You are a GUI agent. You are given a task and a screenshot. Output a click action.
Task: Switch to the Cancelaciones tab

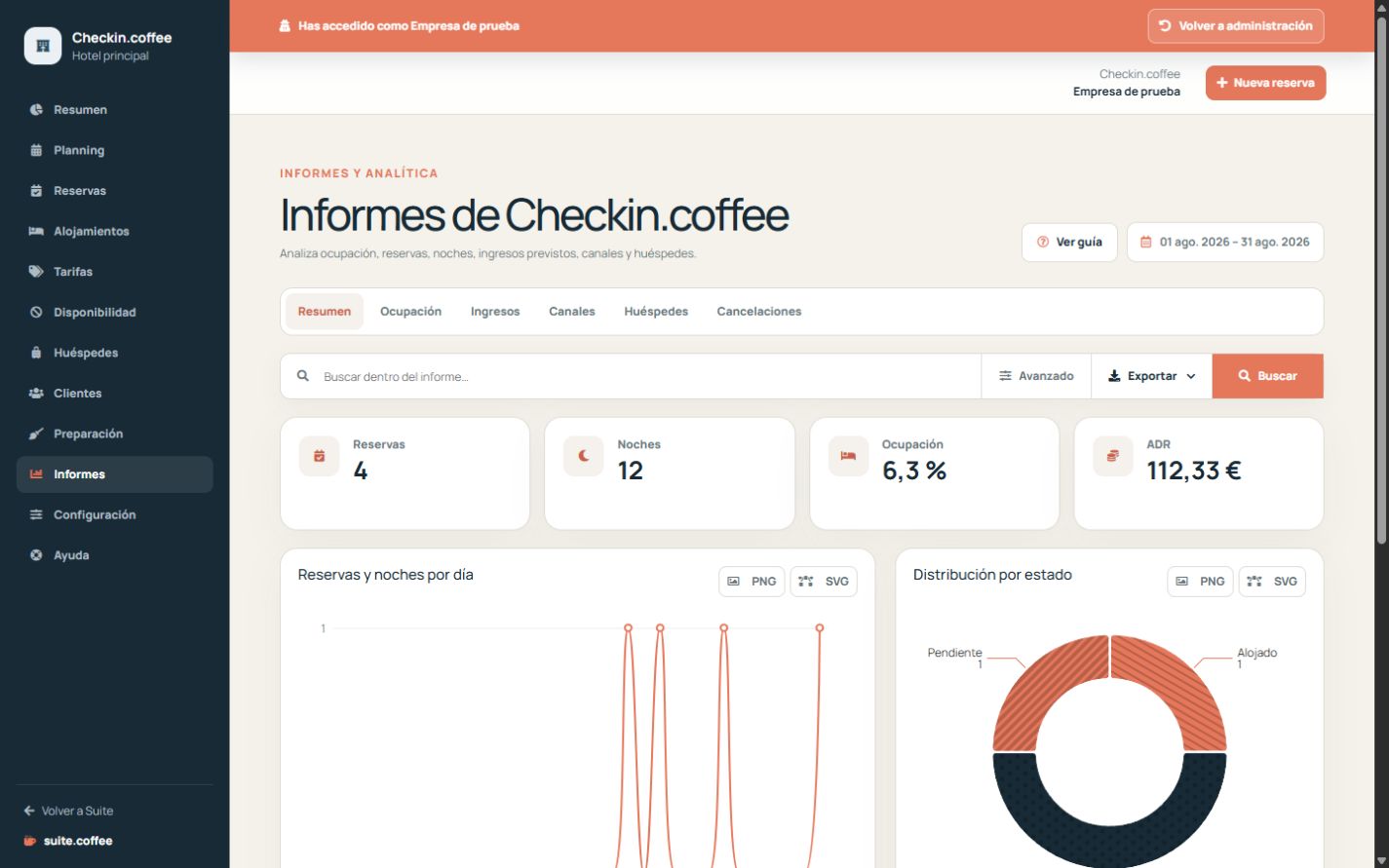pos(759,312)
